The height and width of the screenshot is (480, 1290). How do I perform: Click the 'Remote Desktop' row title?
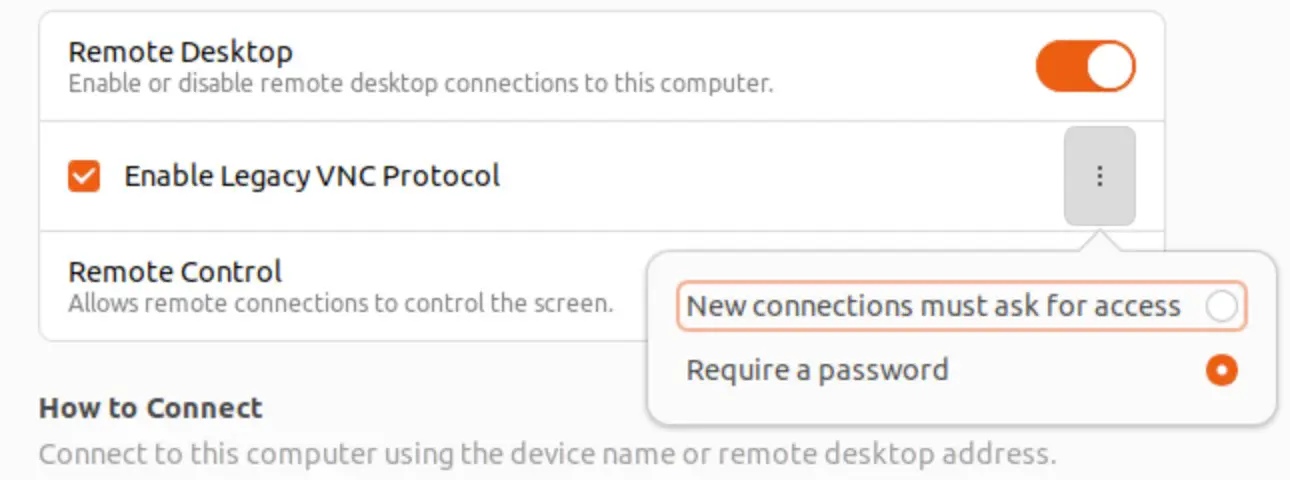point(180,52)
